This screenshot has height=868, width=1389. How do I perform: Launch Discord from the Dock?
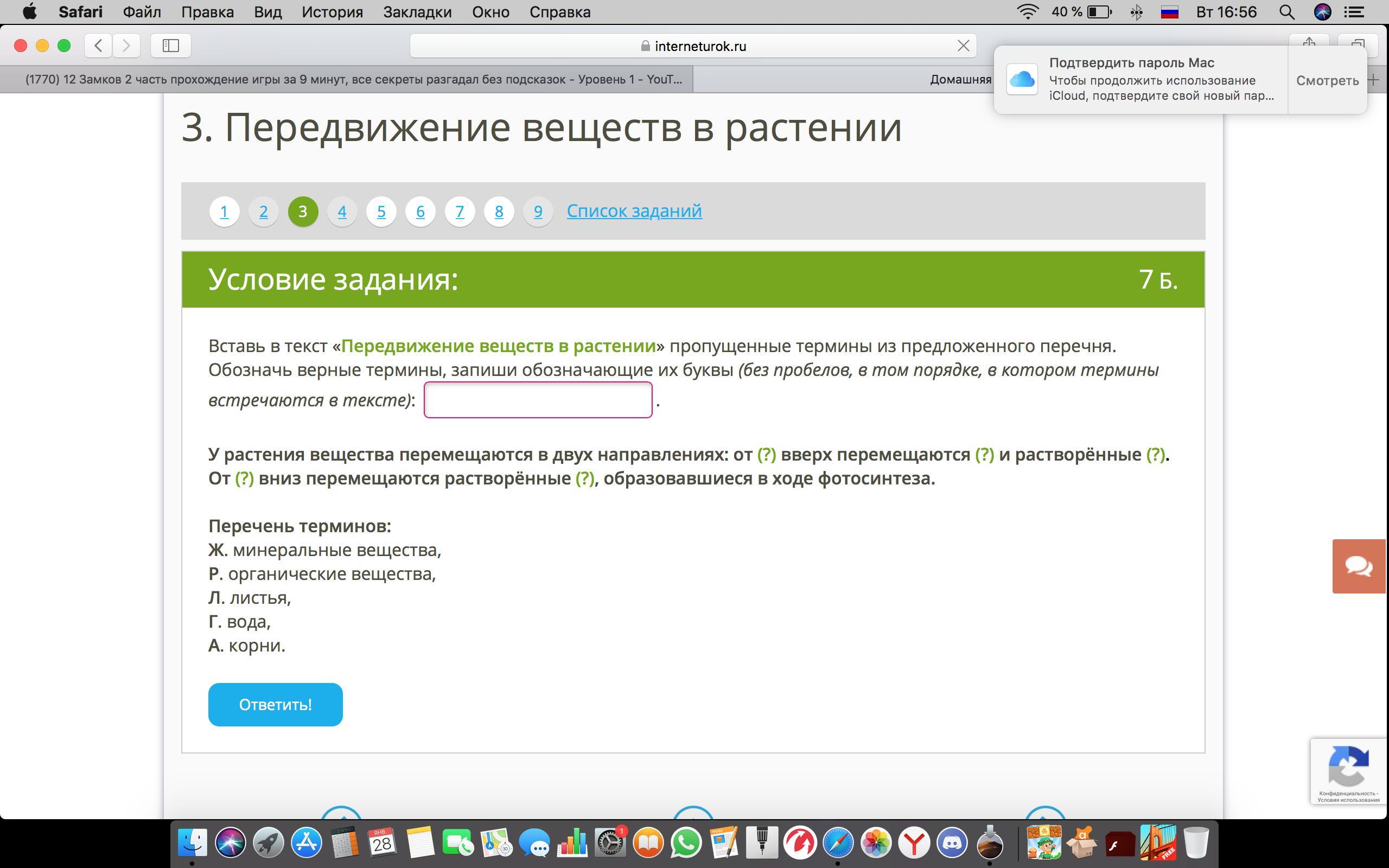(x=952, y=843)
